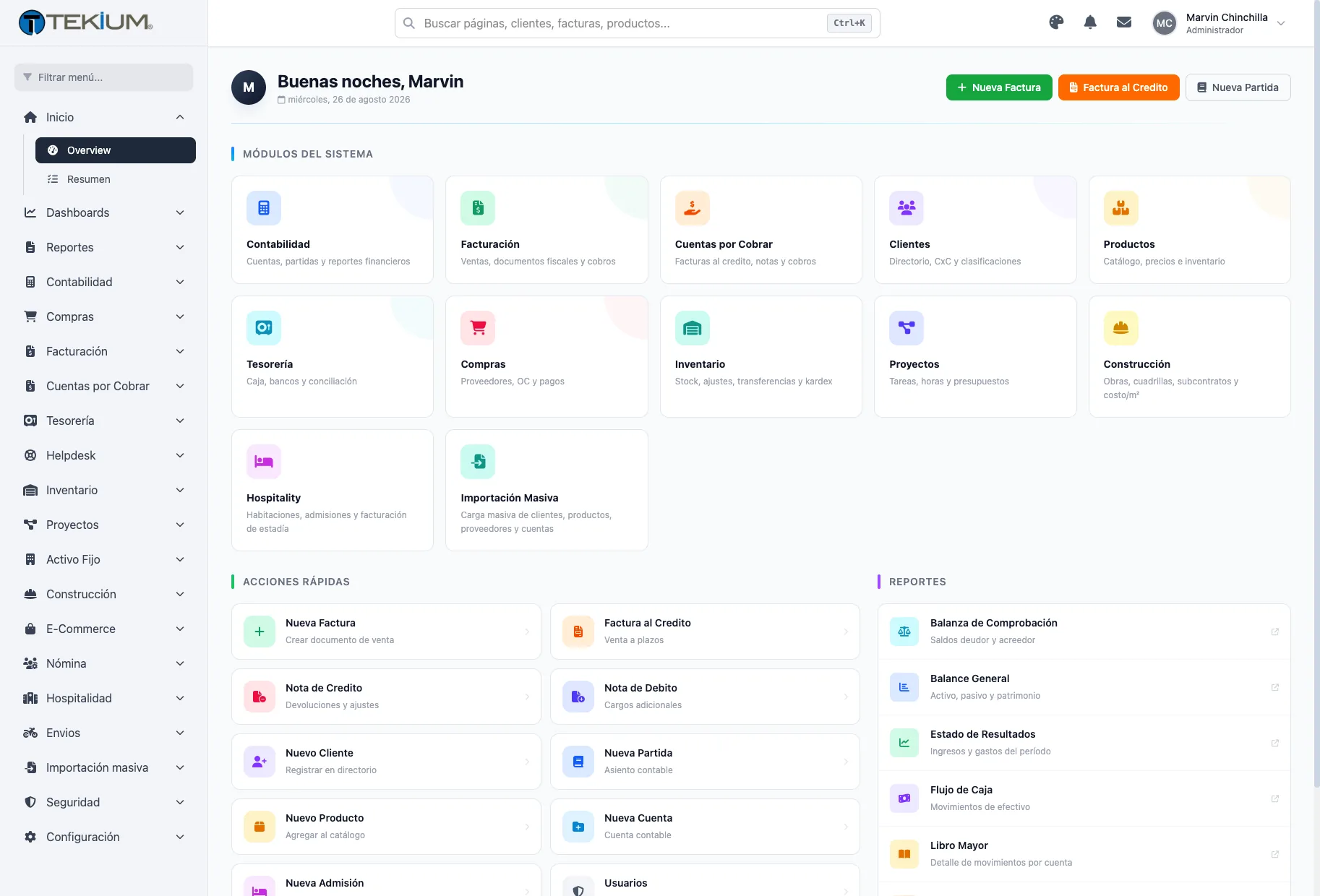Click the Contabilidad module calculator icon
This screenshot has height=896, width=1320.
tap(264, 208)
